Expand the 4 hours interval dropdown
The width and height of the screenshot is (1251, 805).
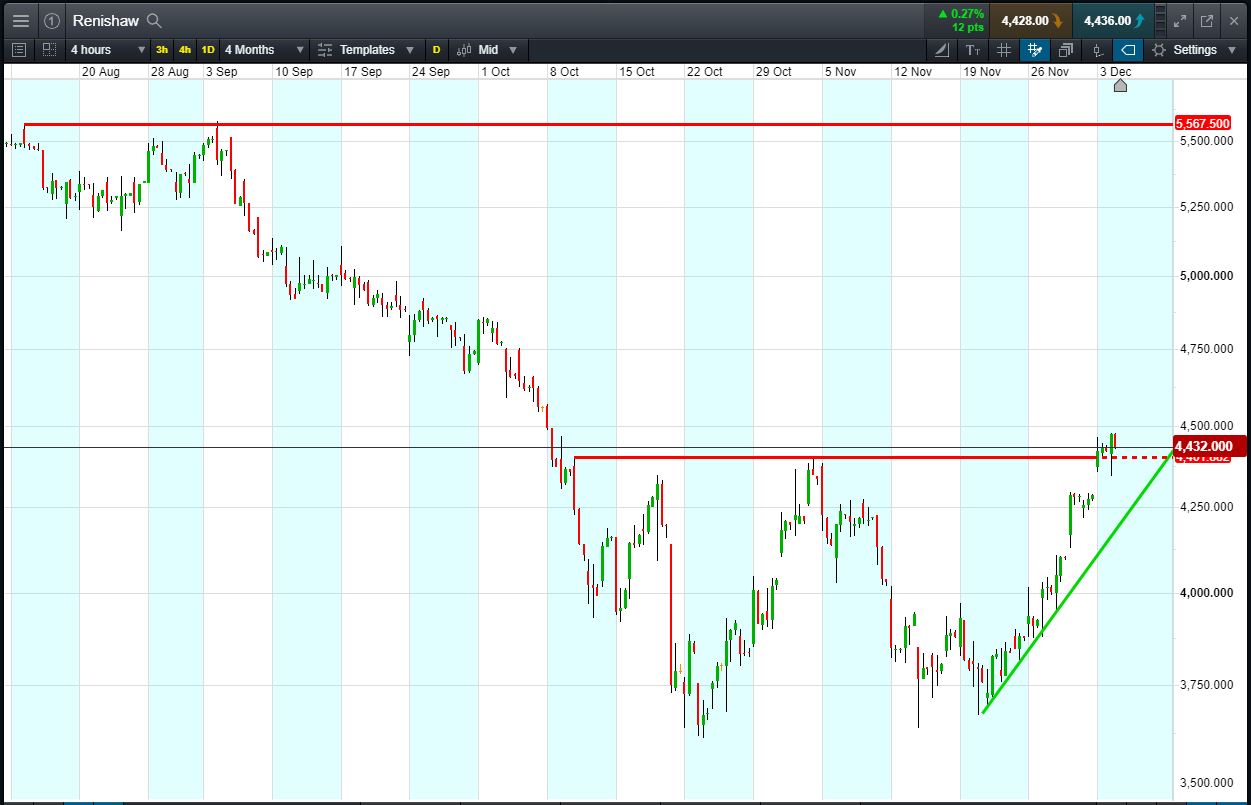click(x=107, y=49)
